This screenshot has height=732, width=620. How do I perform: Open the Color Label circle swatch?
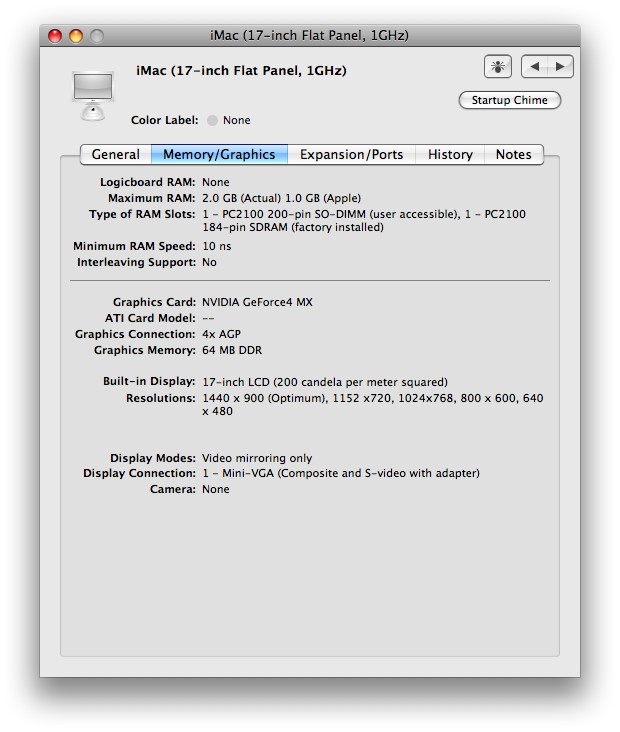[x=212, y=120]
